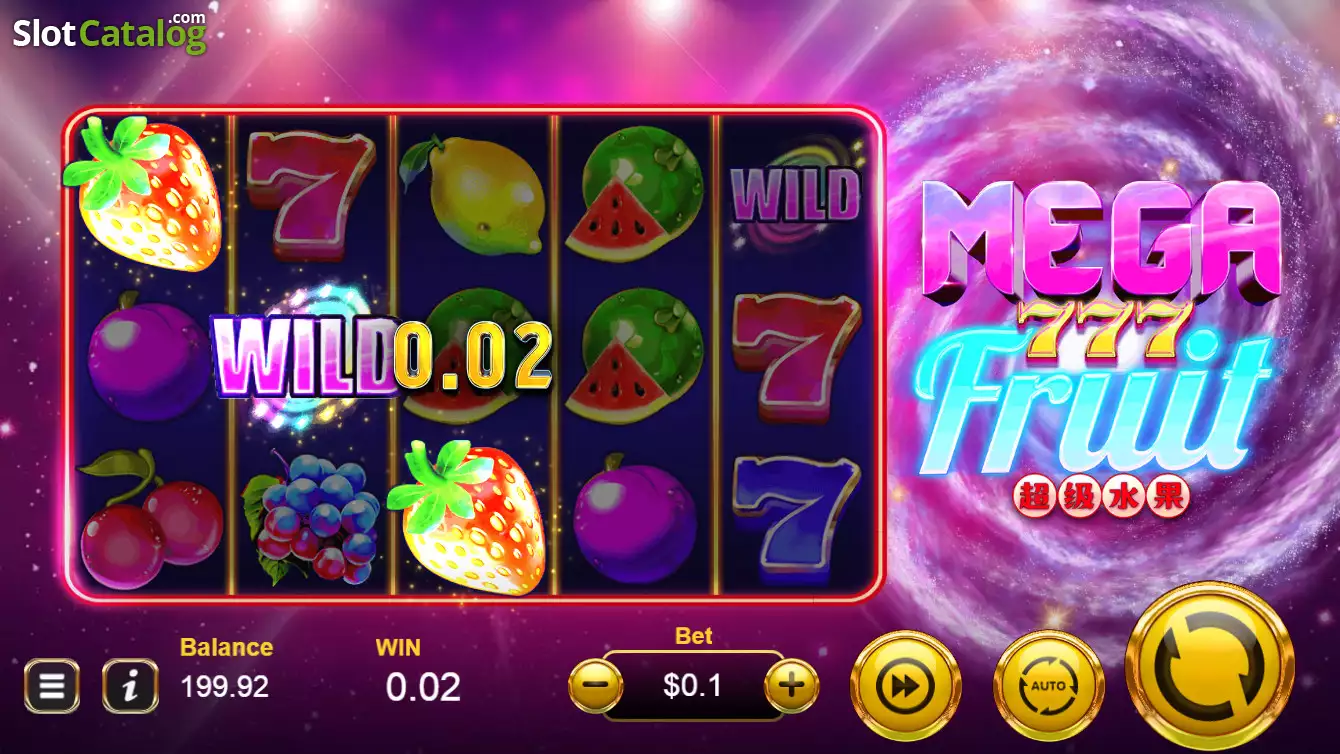Increase the bet with plus button
Image resolution: width=1340 pixels, height=754 pixels.
tap(791, 685)
